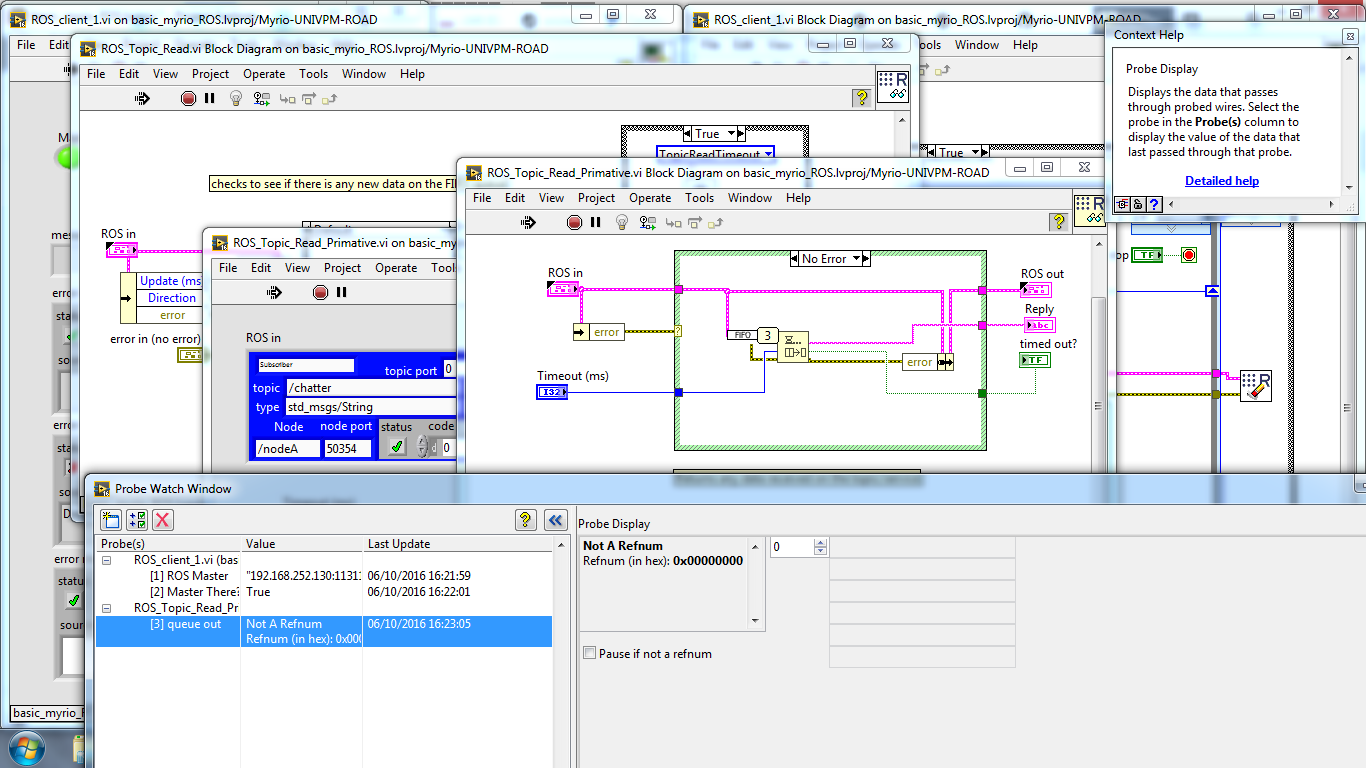Show context help from Primative block diagram toolbar
The image size is (1366, 768).
click(x=1060, y=222)
